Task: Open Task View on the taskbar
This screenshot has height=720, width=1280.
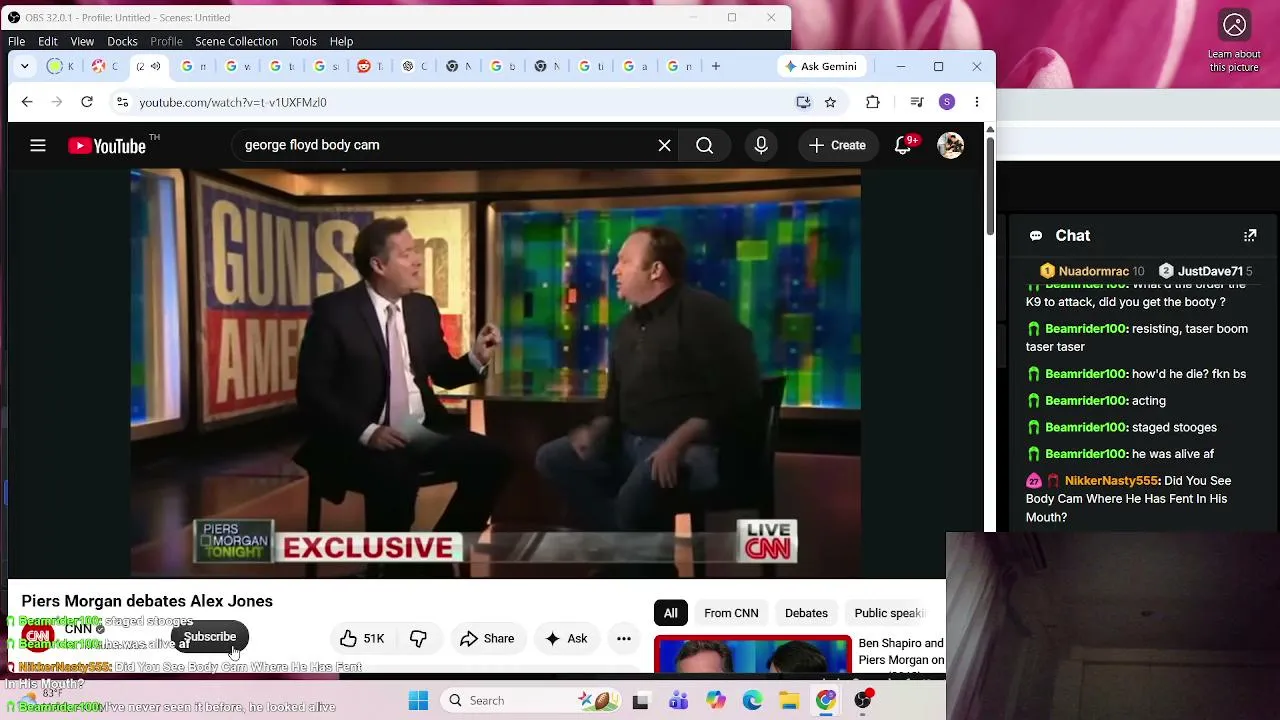Action: (x=640, y=700)
